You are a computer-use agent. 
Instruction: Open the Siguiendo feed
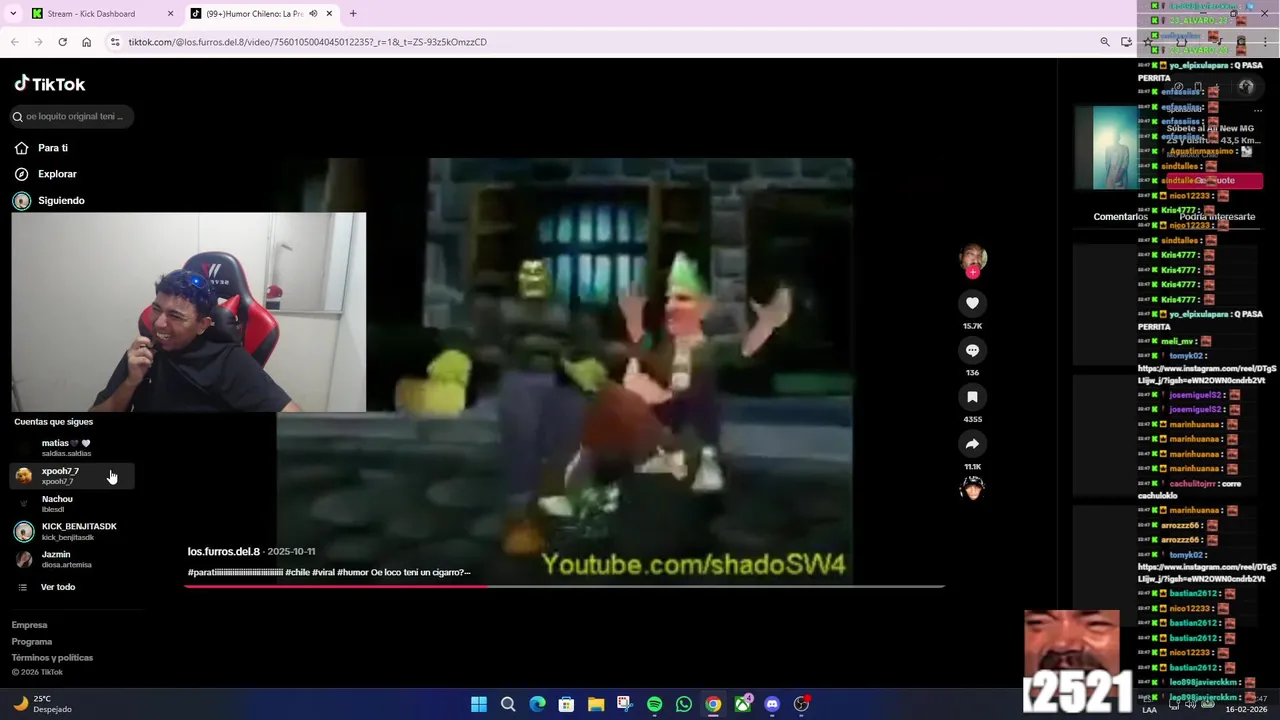click(x=61, y=200)
